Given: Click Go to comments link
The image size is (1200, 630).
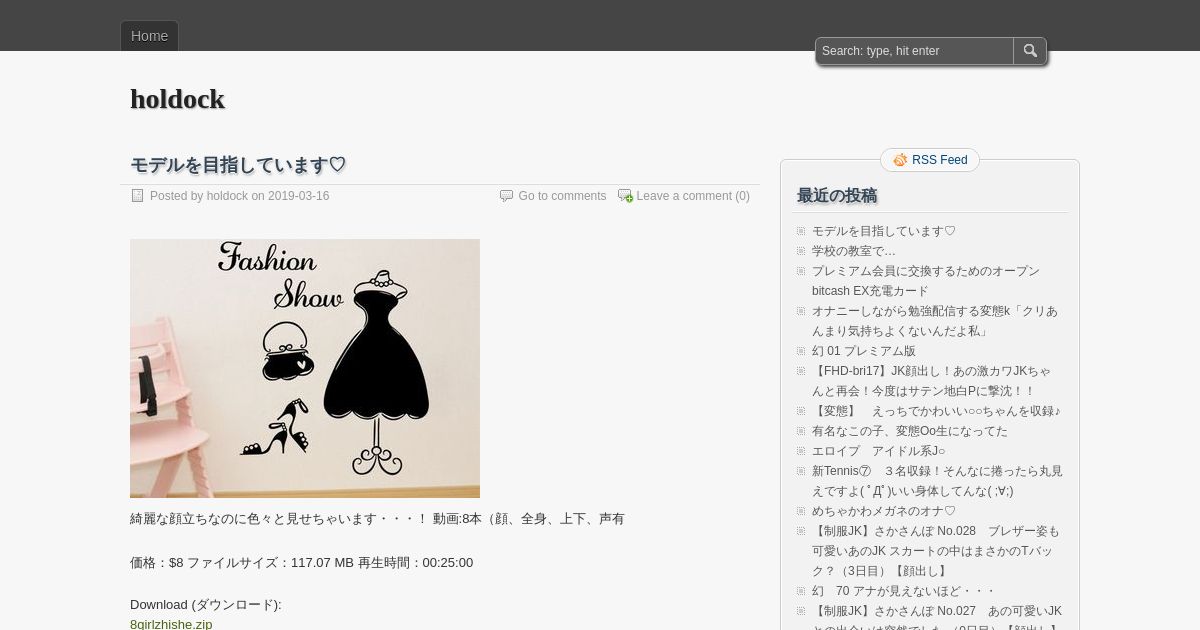Looking at the screenshot, I should (562, 196).
